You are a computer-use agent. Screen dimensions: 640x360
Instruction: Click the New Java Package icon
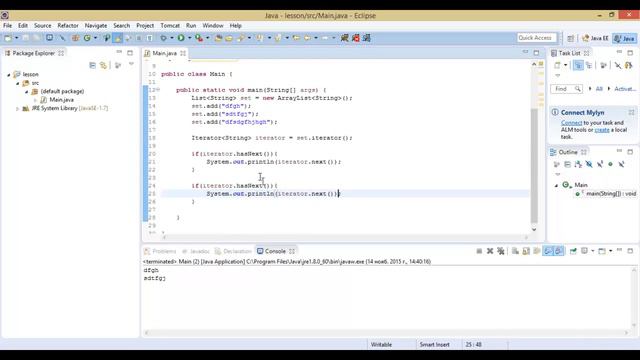click(76, 38)
